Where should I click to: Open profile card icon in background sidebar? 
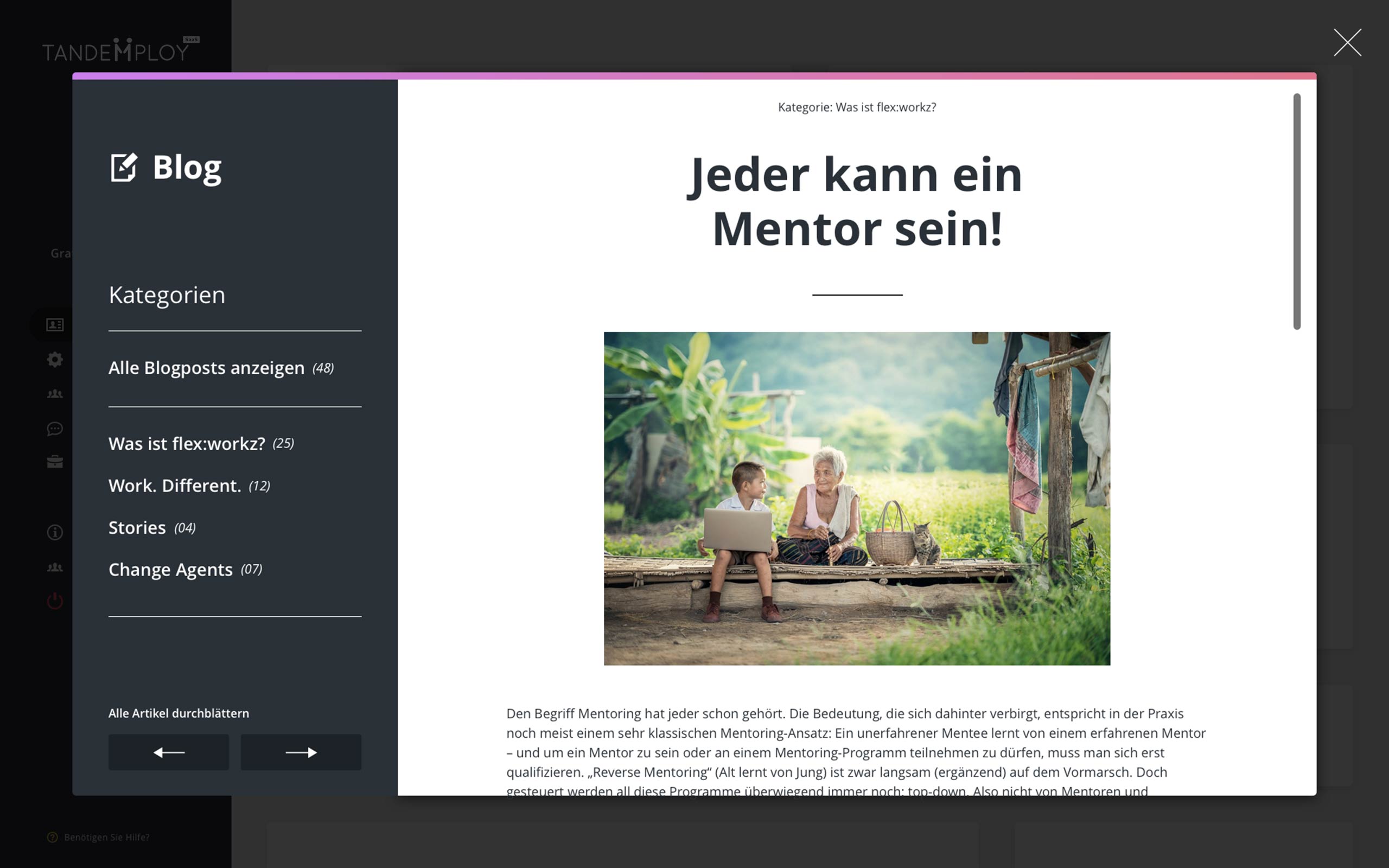(55, 325)
